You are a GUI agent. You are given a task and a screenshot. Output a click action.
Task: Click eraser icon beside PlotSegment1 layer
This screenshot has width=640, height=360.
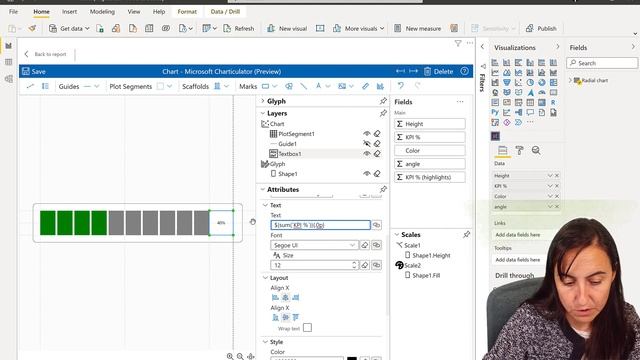pyautogui.click(x=377, y=133)
